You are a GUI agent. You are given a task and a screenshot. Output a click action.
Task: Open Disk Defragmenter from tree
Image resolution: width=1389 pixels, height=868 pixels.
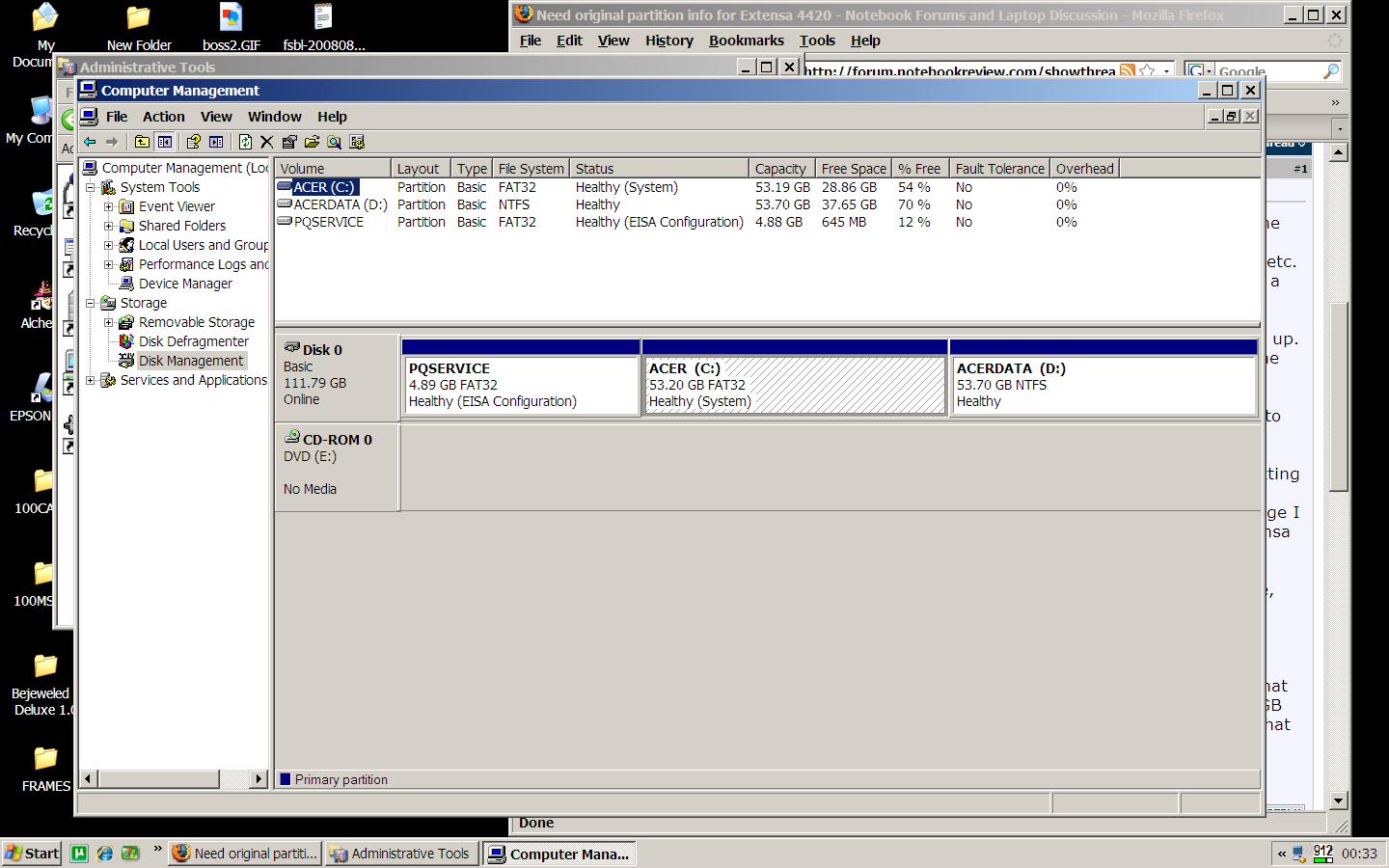194,341
